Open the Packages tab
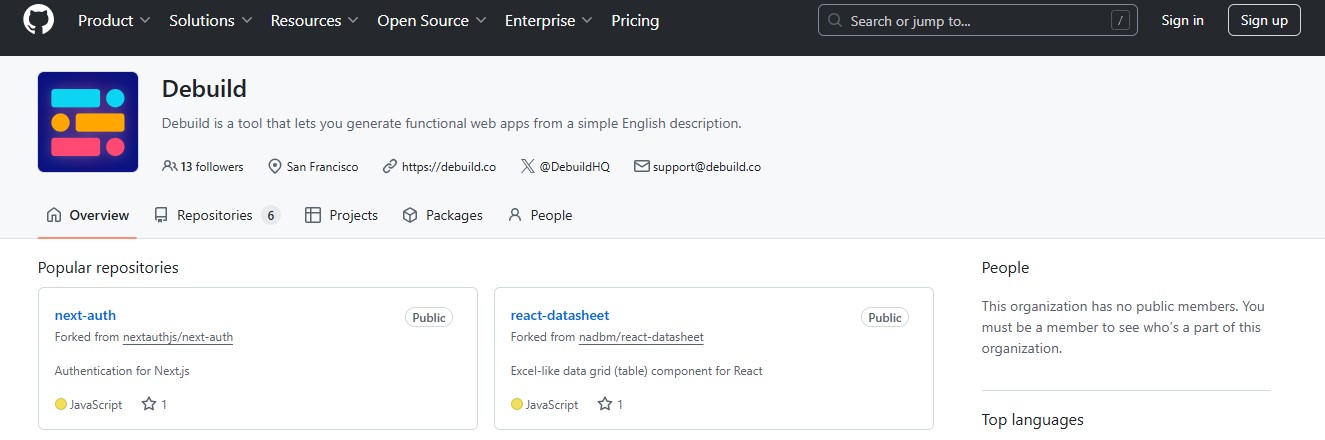 pos(442,215)
